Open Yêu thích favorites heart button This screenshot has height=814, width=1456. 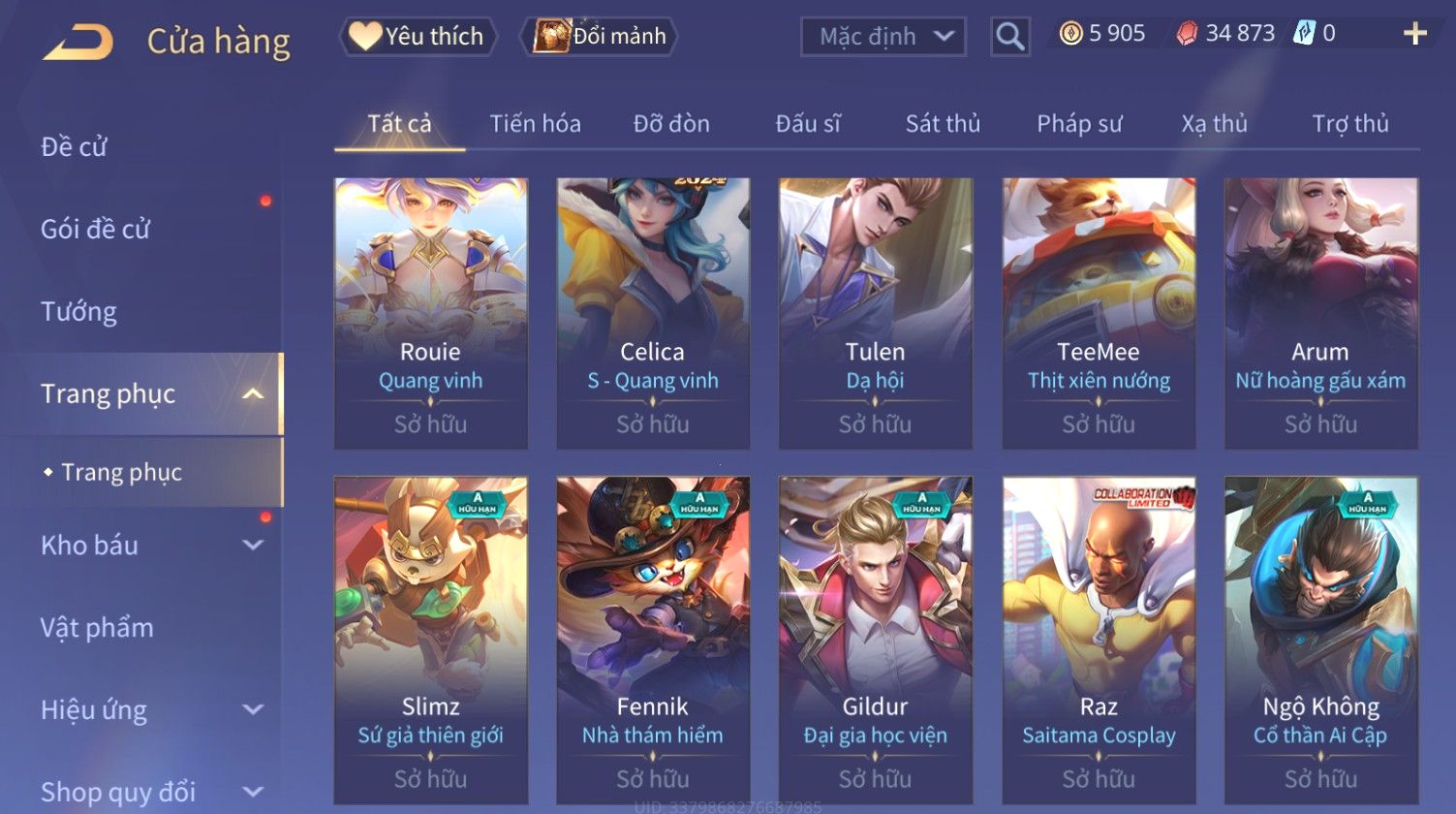[x=418, y=36]
